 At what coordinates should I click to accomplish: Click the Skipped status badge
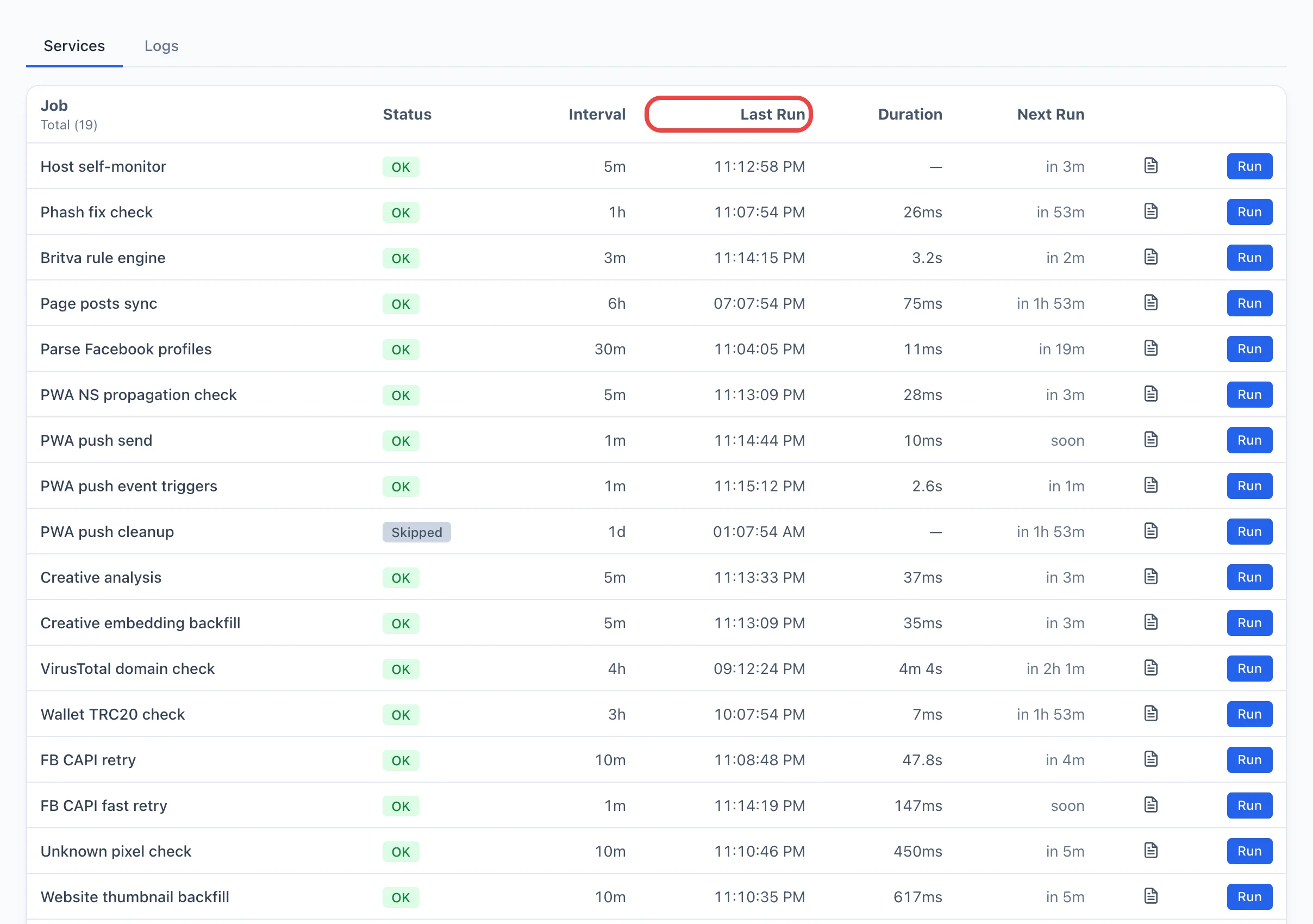[417, 532]
